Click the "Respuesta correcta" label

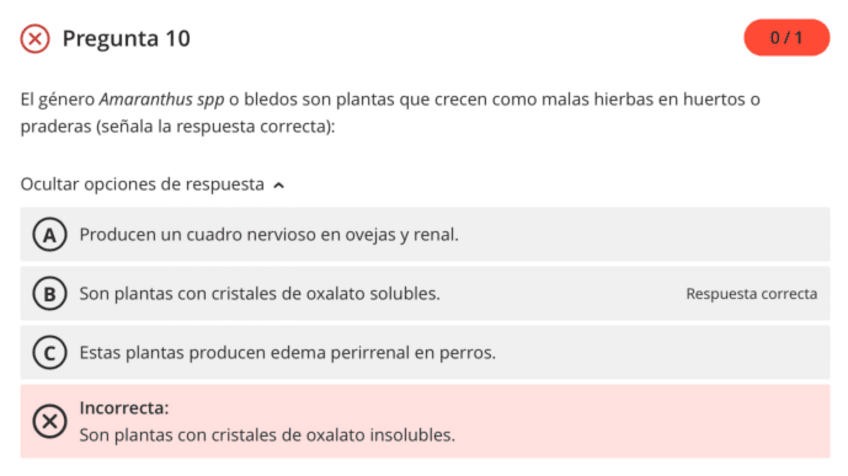pyautogui.click(x=751, y=294)
